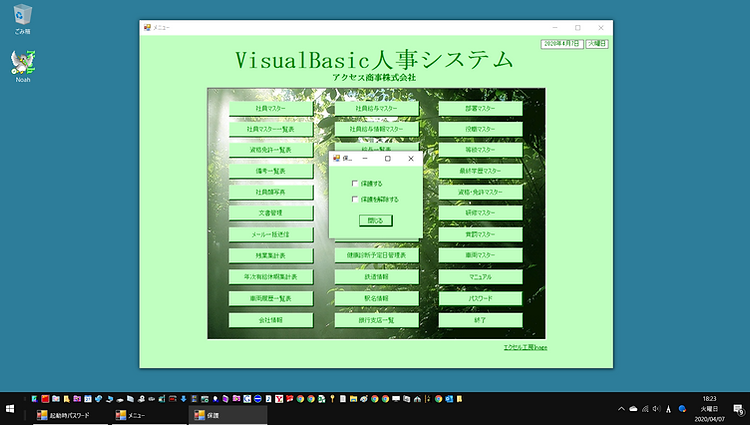Show hidden system tray icons
Viewport: 750px width, 425px height.
click(x=621, y=409)
